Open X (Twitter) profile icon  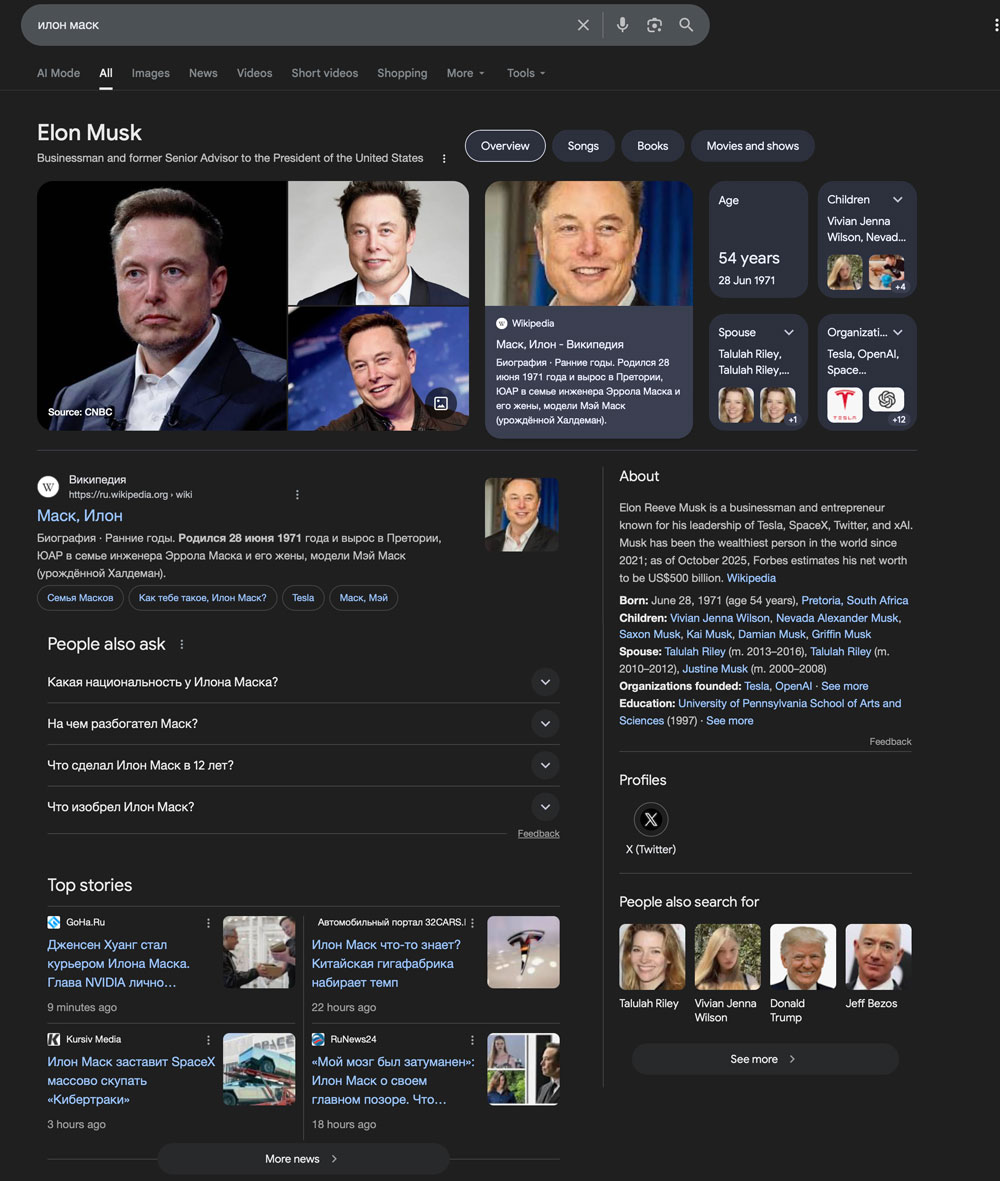click(651, 819)
